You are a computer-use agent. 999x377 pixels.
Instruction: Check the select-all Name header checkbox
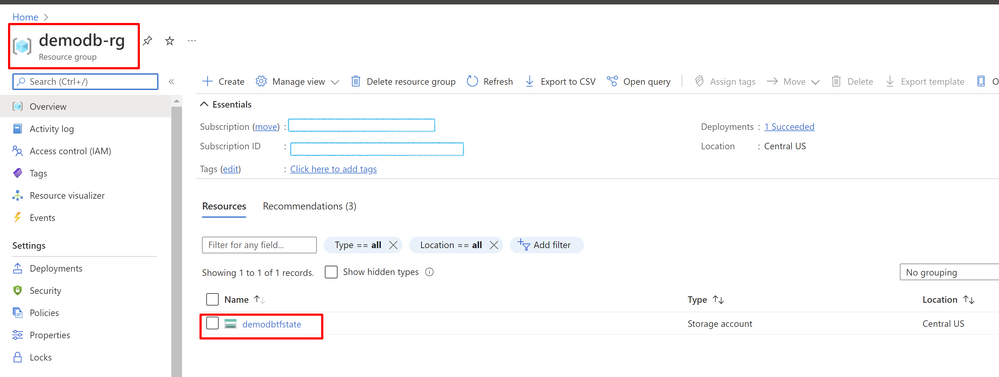tap(213, 299)
